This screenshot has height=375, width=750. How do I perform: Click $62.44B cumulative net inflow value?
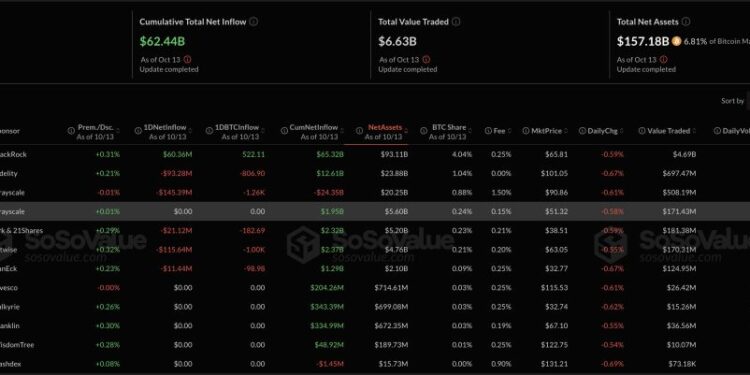click(x=162, y=42)
